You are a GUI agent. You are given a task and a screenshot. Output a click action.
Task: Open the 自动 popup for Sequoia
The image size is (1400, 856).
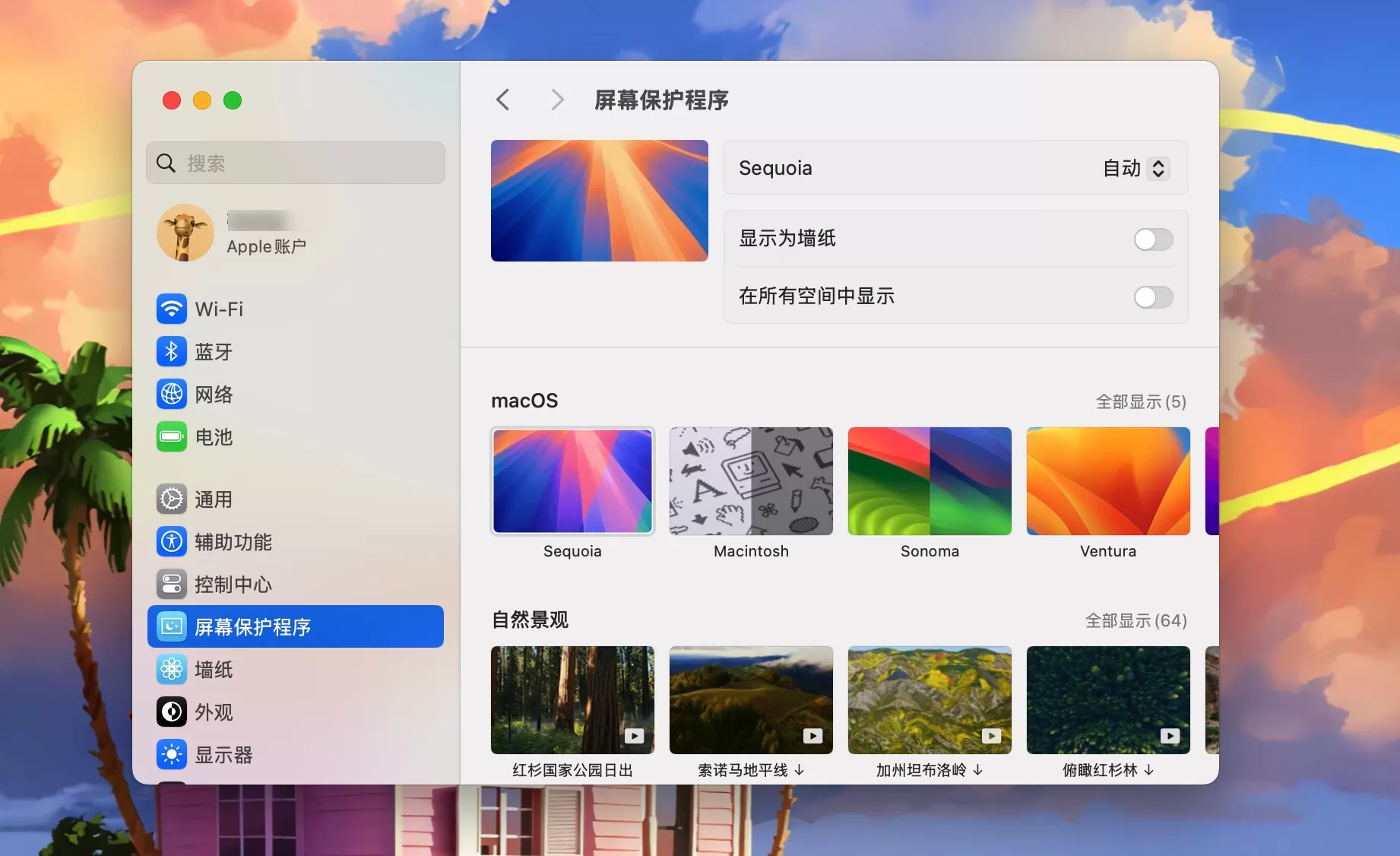point(1136,168)
